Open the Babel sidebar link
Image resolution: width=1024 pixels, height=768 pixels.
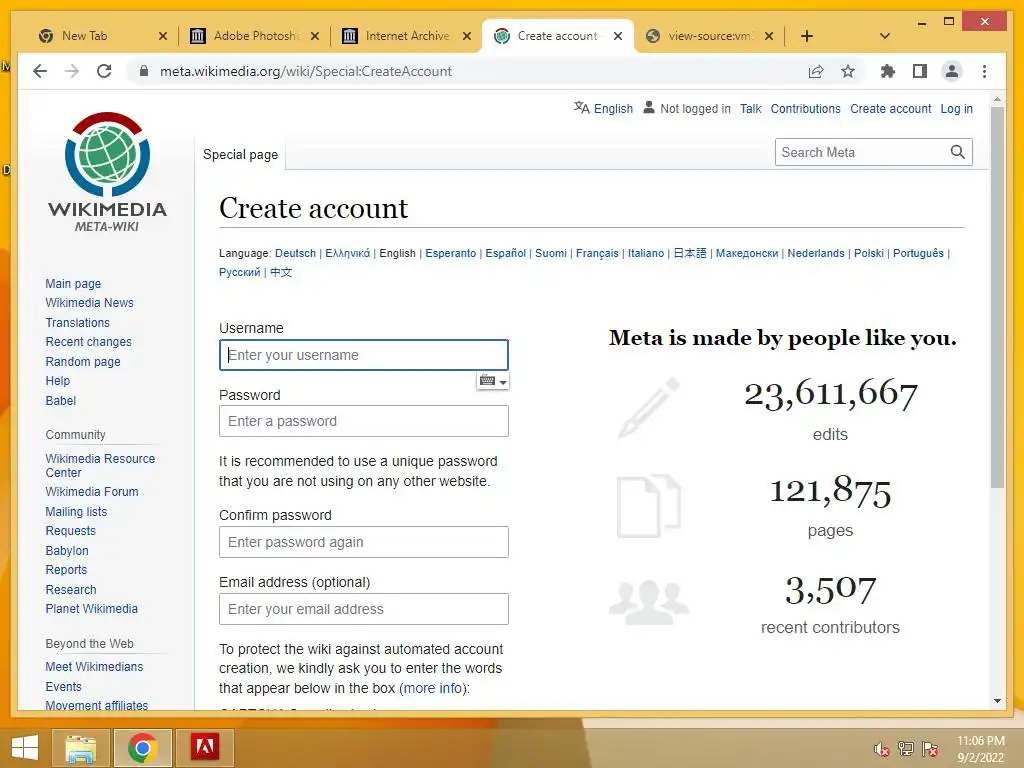pos(61,400)
